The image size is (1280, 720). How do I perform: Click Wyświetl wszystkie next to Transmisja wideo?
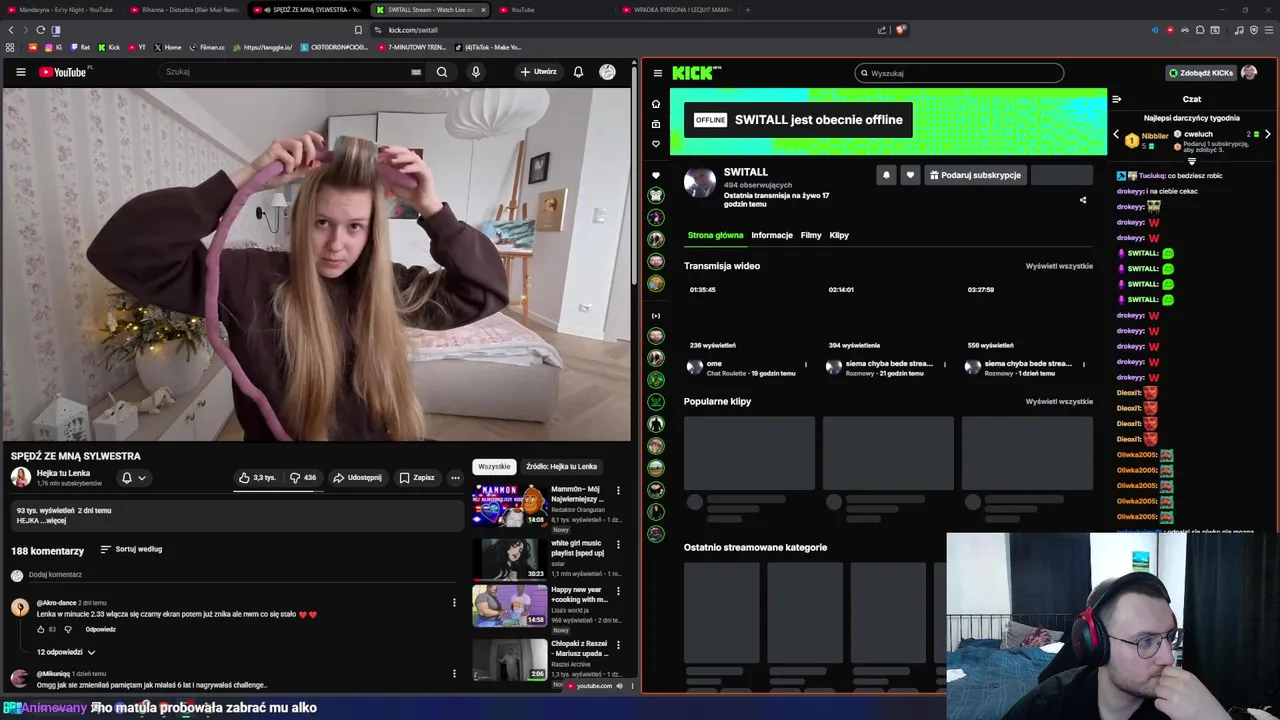tap(1059, 266)
